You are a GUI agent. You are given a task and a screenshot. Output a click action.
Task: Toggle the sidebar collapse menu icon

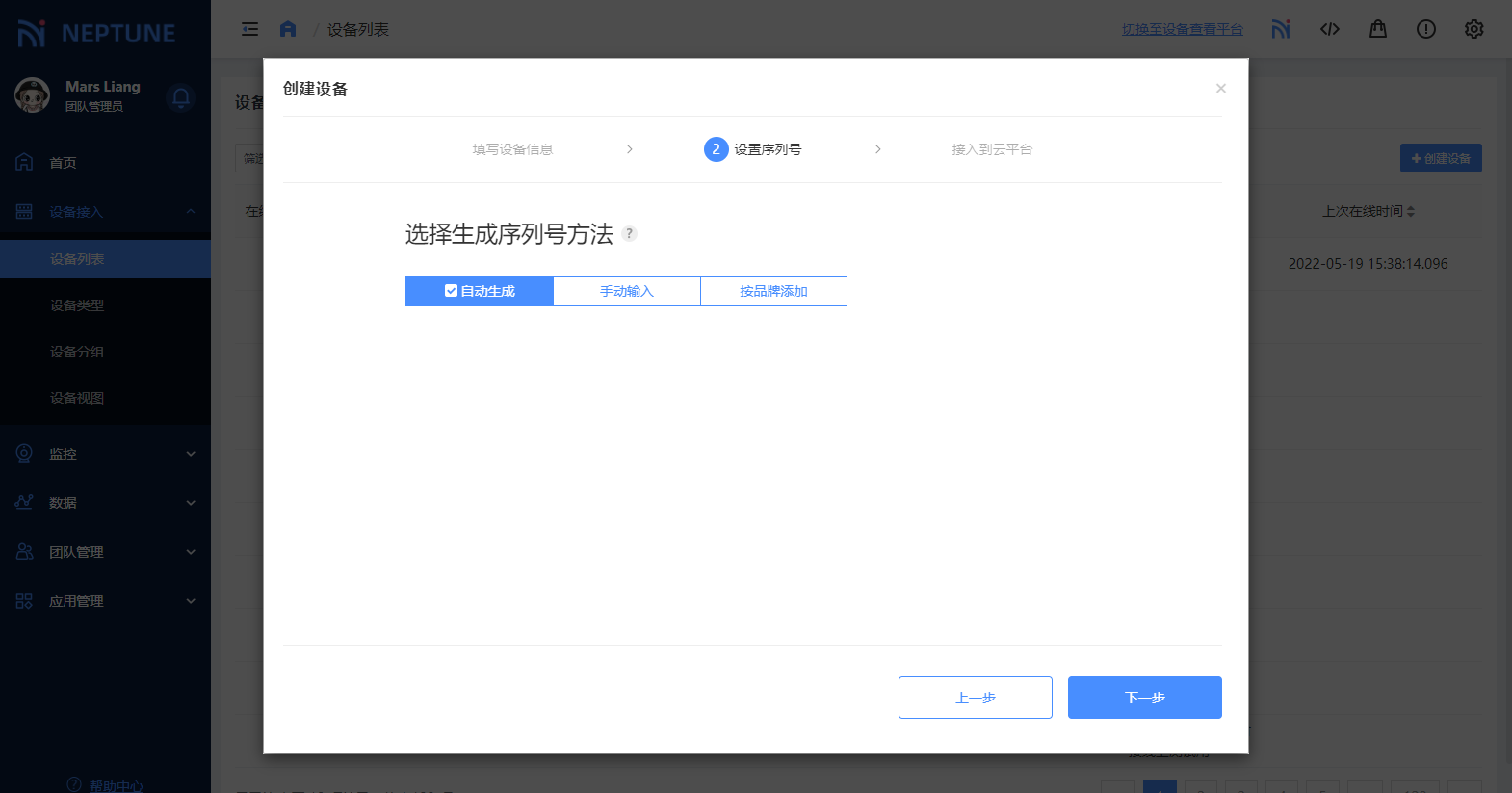pos(249,29)
